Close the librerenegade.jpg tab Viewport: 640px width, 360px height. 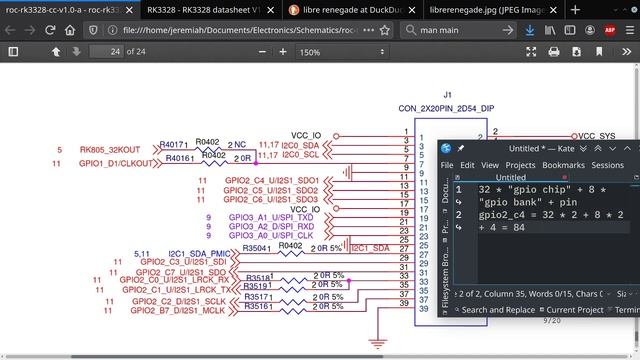click(x=553, y=10)
